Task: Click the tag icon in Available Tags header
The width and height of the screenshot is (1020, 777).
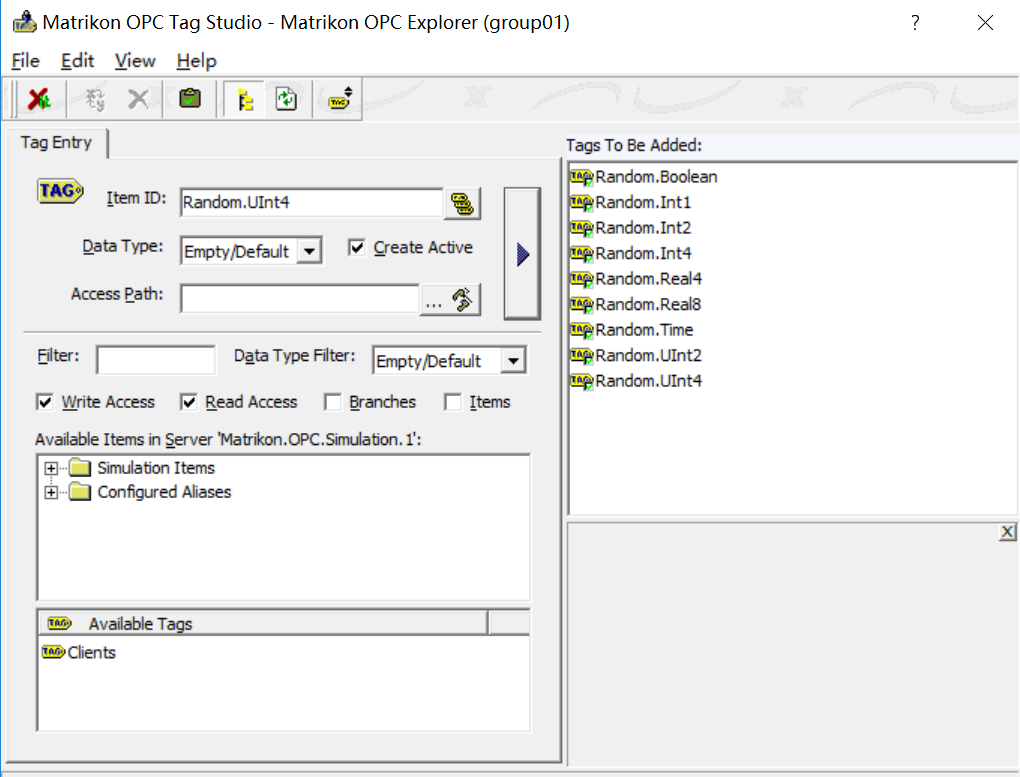Action: pos(59,623)
